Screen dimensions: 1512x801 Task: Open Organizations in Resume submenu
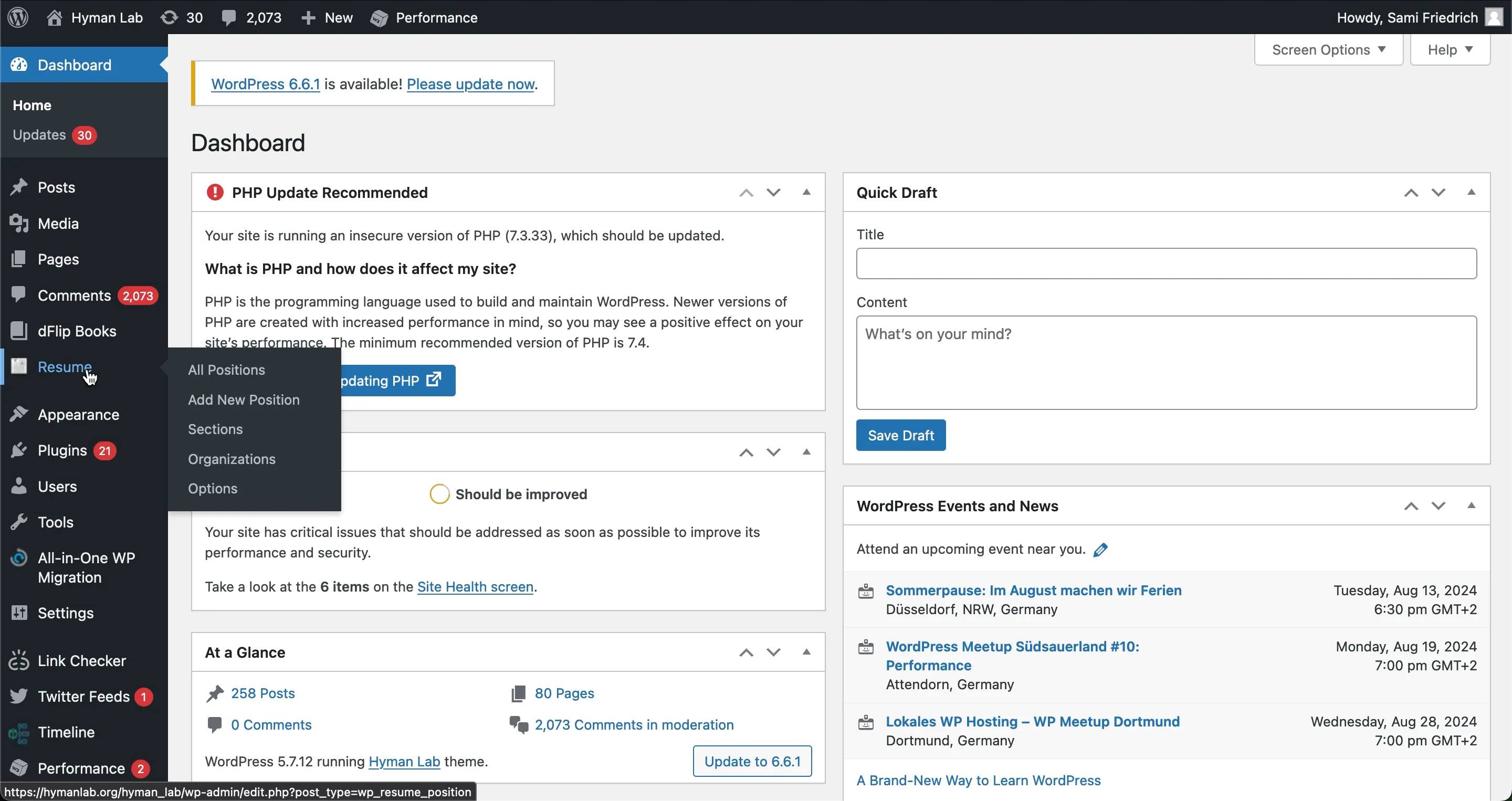point(232,459)
